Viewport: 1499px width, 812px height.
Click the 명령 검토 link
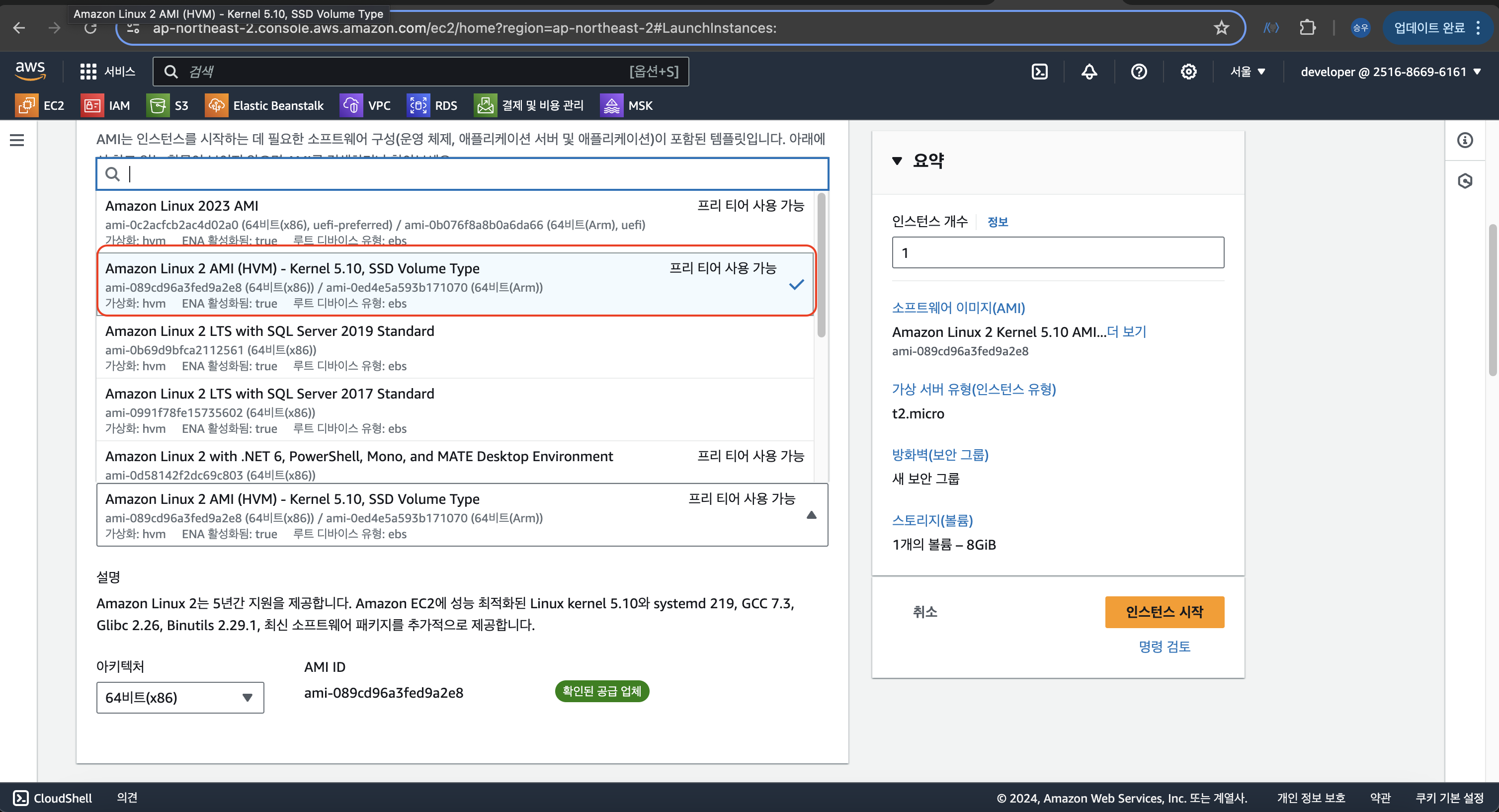(x=1164, y=646)
